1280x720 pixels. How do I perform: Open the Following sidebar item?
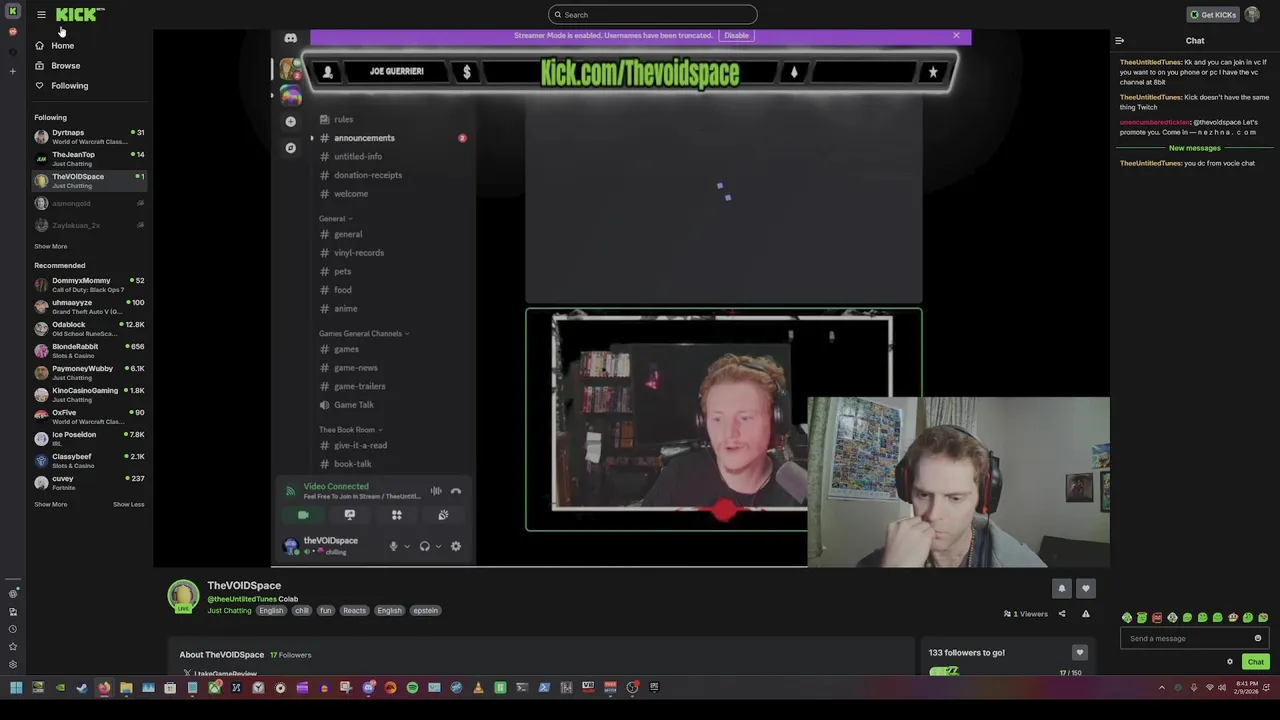[69, 85]
